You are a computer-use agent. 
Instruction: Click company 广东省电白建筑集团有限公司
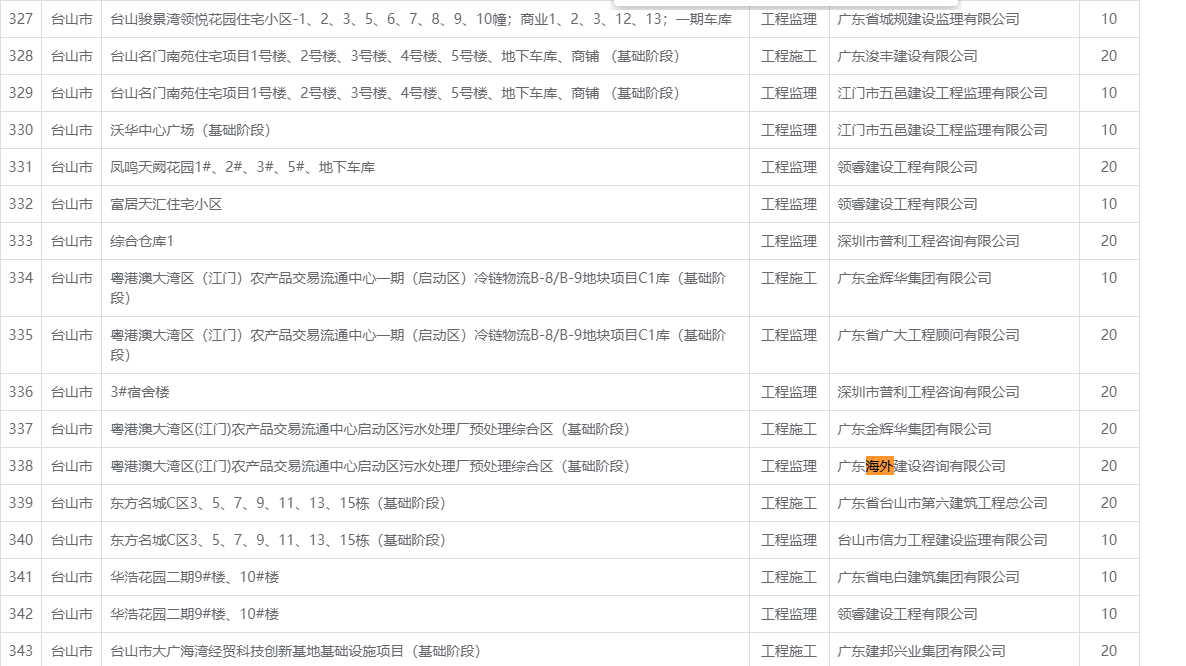click(x=928, y=577)
